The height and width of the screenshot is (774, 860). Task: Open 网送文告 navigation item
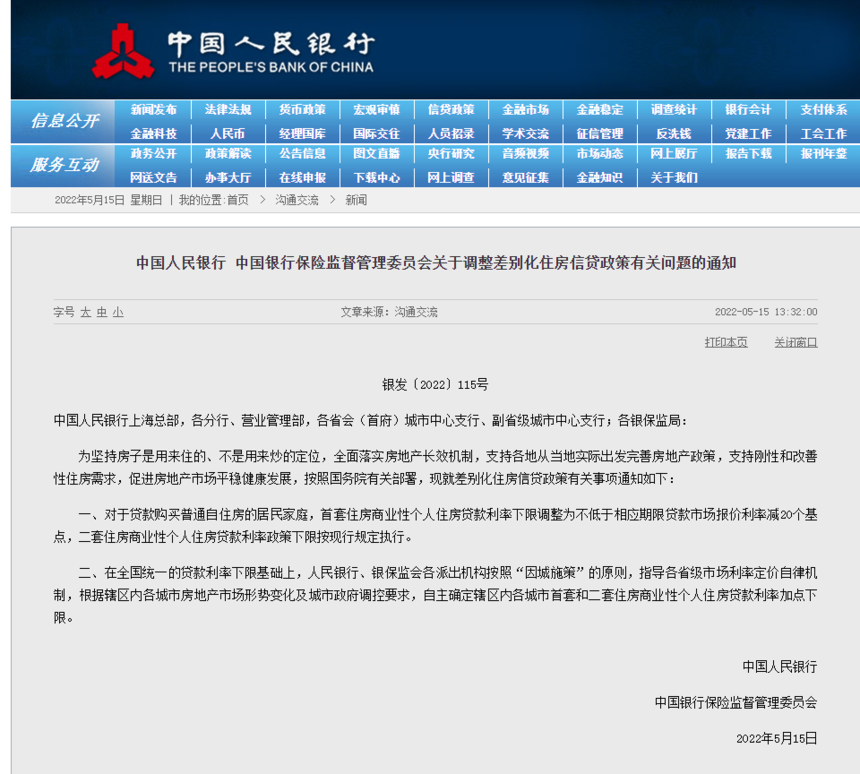pyautogui.click(x=154, y=178)
